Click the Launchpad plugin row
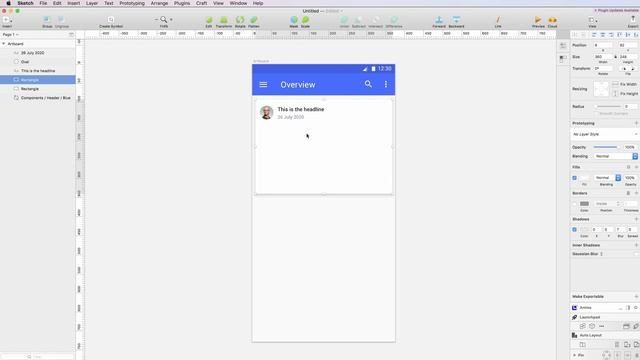The height and width of the screenshot is (360, 640). (x=605, y=317)
